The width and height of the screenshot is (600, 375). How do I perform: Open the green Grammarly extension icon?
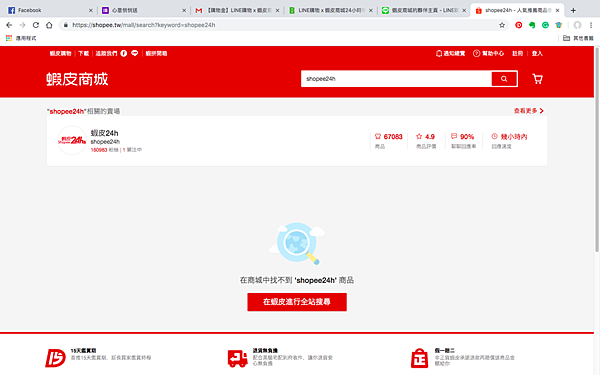[x=545, y=25]
